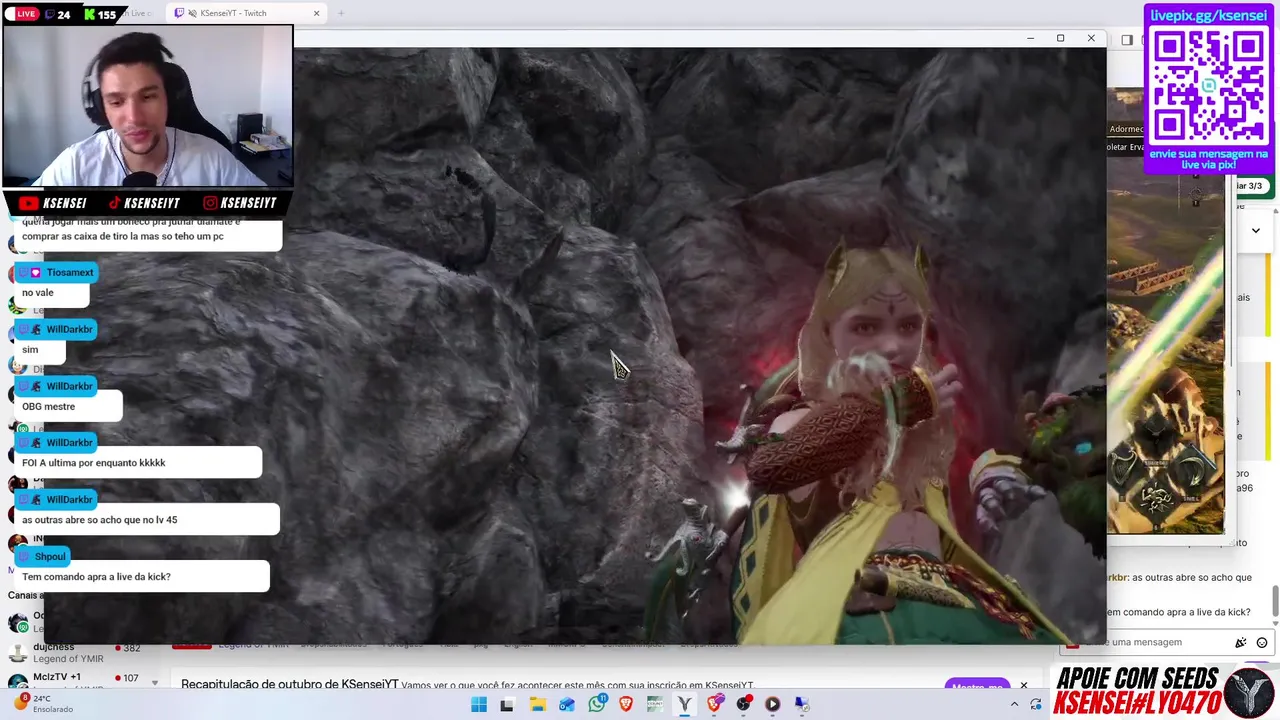Open the media player taskbar icon
Screen dimensions: 1280x720
[x=772, y=705]
